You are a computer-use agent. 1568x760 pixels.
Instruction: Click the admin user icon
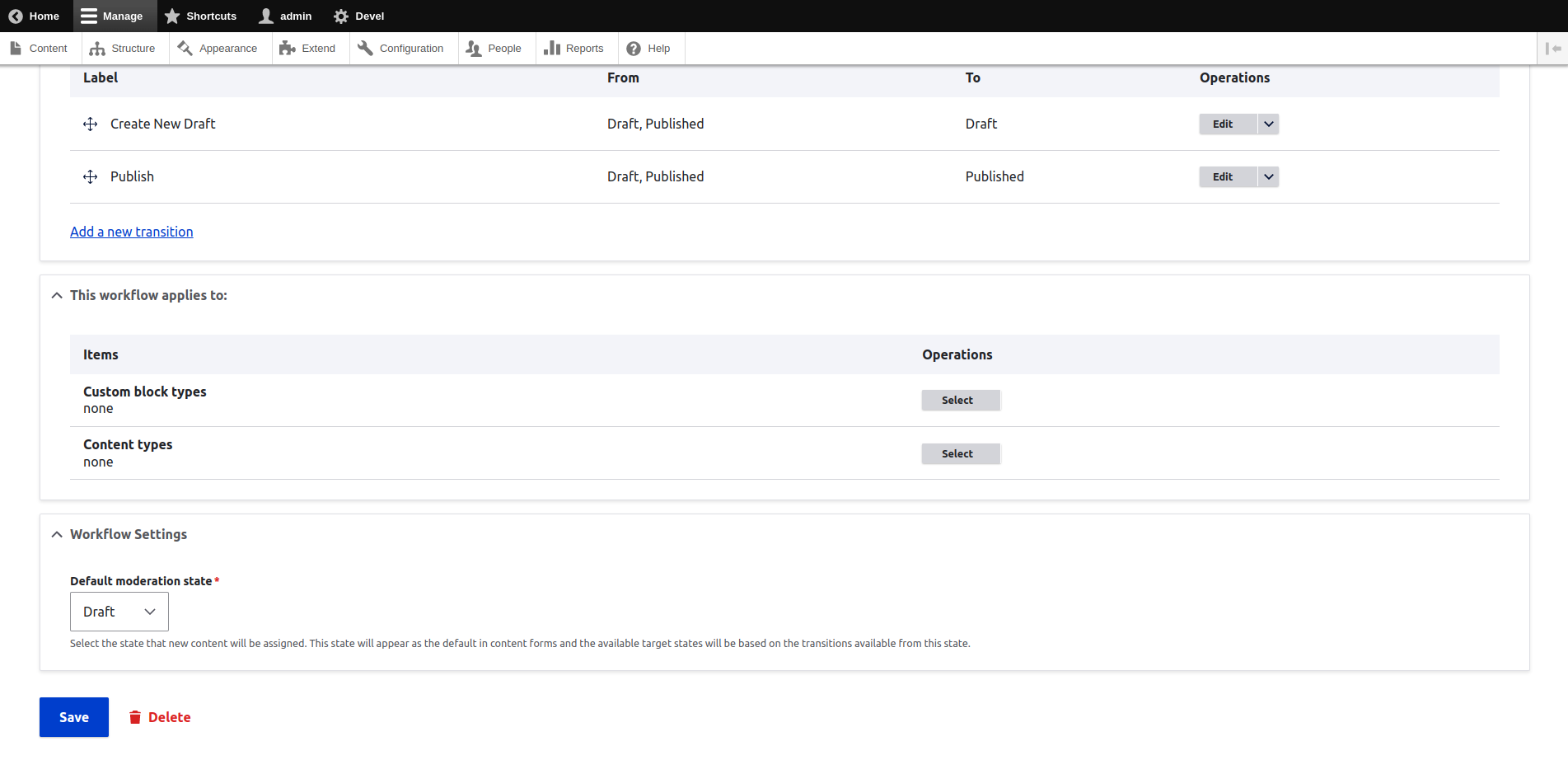pyautogui.click(x=264, y=16)
